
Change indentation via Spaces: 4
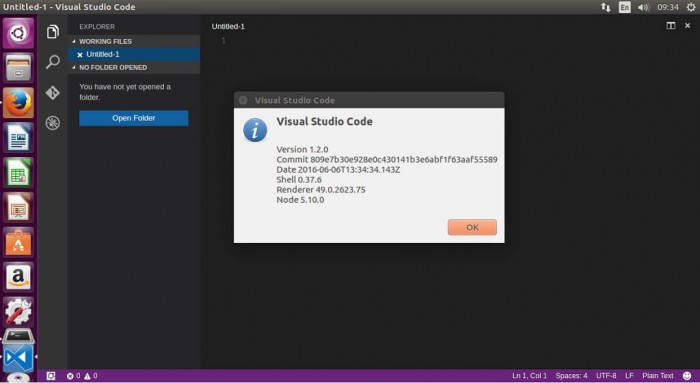coord(571,376)
